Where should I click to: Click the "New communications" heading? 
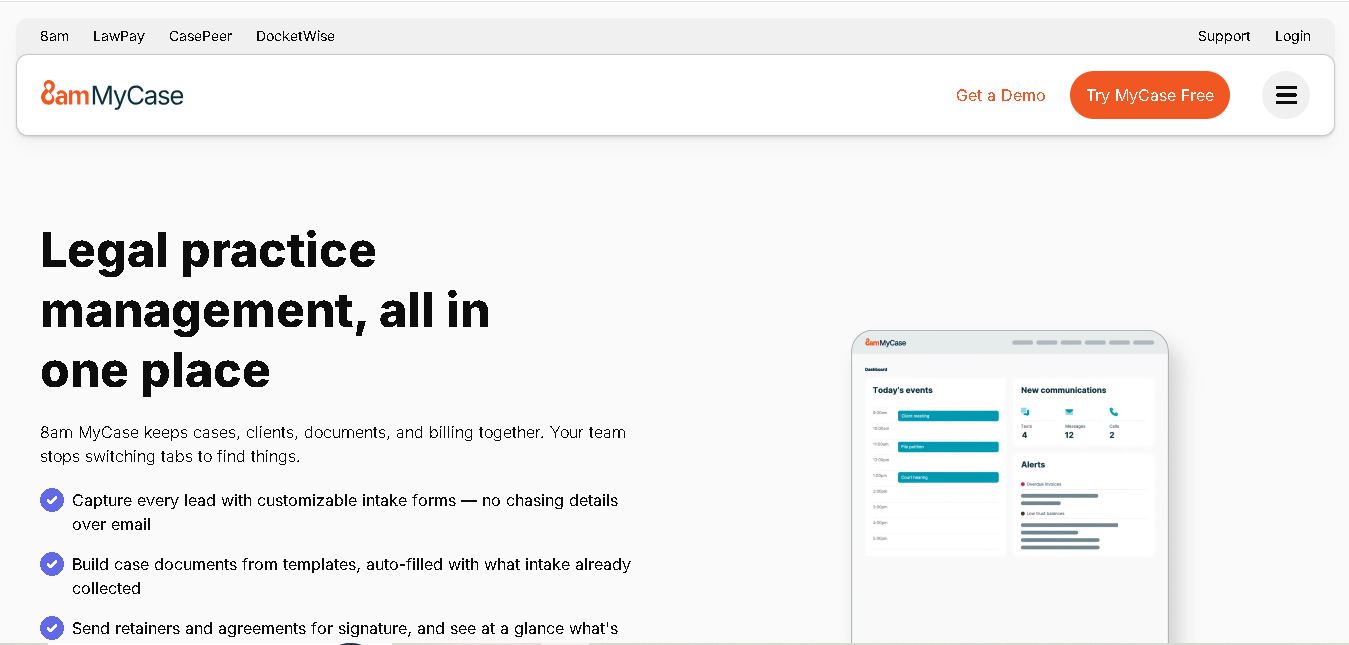point(1064,390)
